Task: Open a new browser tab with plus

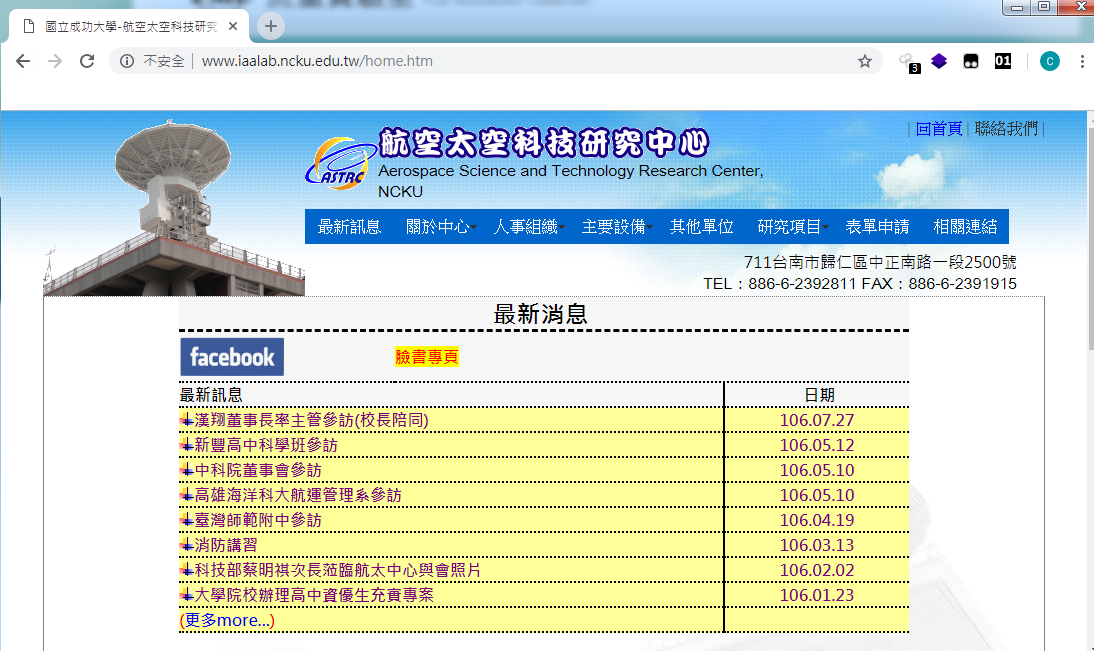Action: click(271, 27)
